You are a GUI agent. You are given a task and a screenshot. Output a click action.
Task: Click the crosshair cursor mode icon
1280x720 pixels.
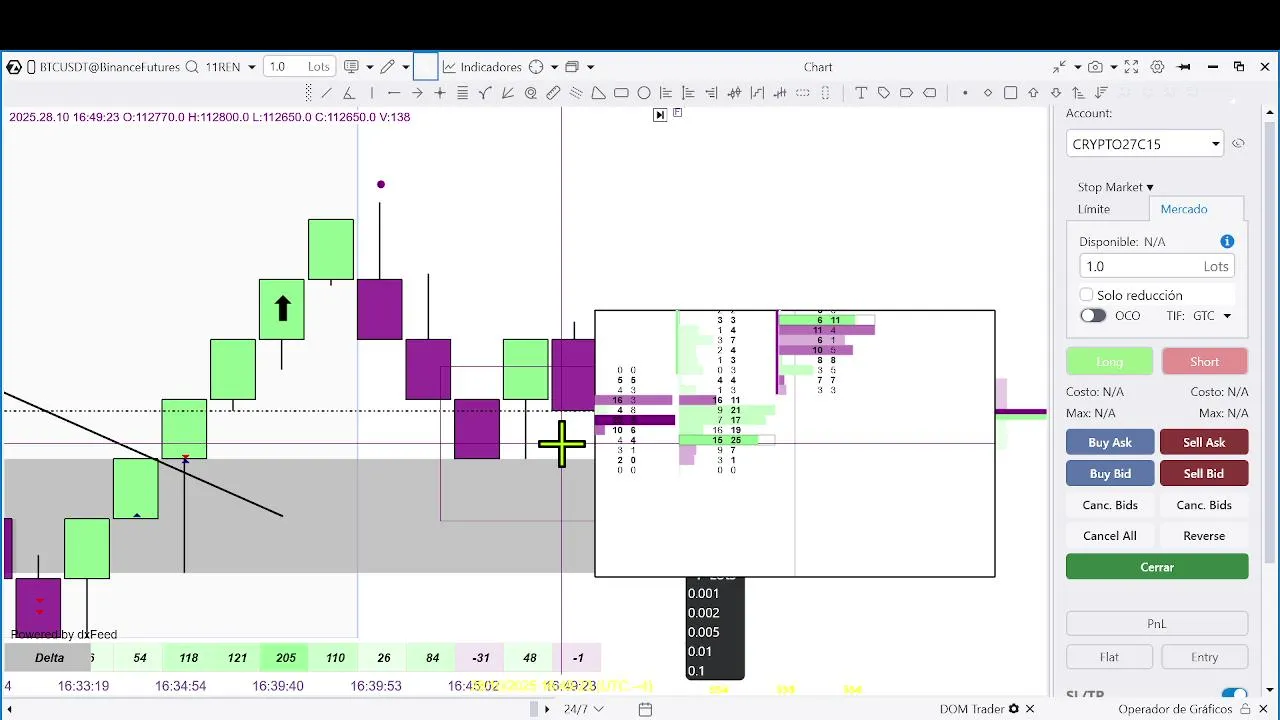(536, 67)
